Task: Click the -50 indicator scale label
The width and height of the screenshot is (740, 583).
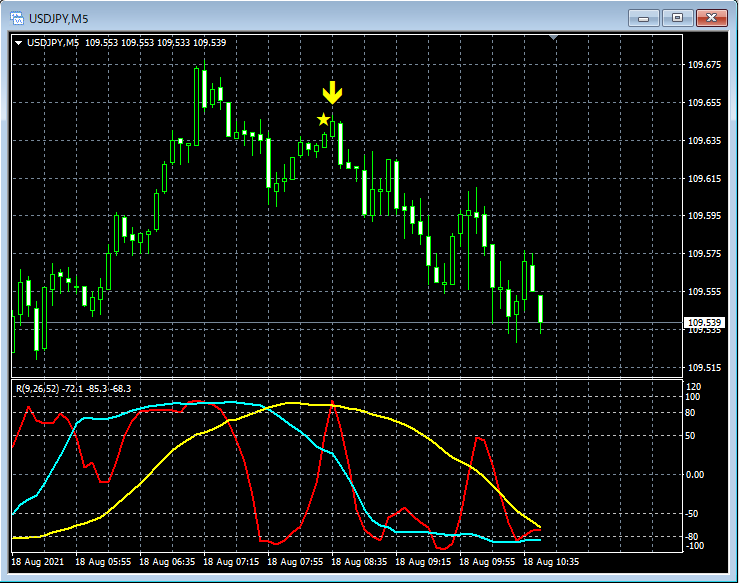Action: tap(691, 514)
